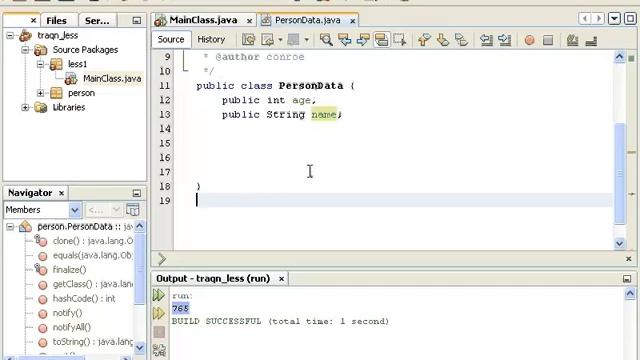Select the traqn_less project root

tap(57, 36)
